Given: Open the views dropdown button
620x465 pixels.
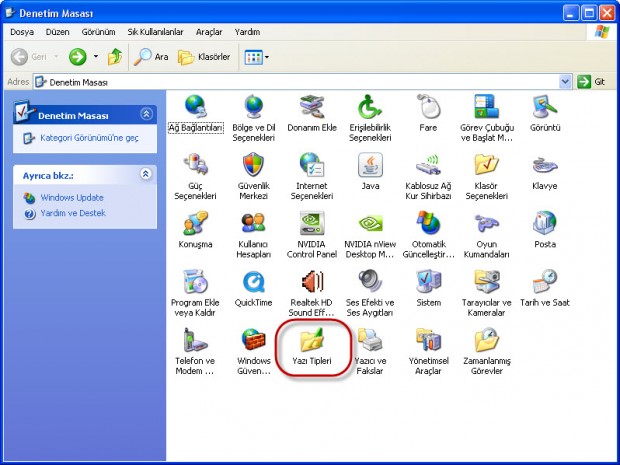Looking at the screenshot, I should 257,57.
